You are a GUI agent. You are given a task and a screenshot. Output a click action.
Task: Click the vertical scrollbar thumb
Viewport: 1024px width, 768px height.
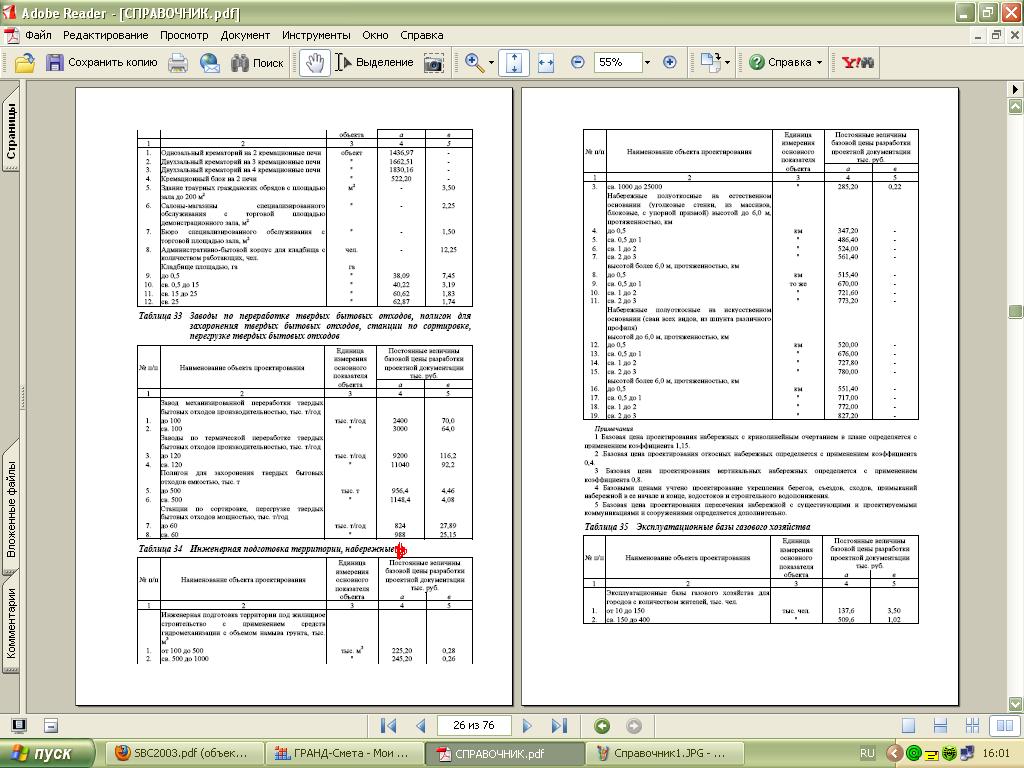click(x=1016, y=312)
